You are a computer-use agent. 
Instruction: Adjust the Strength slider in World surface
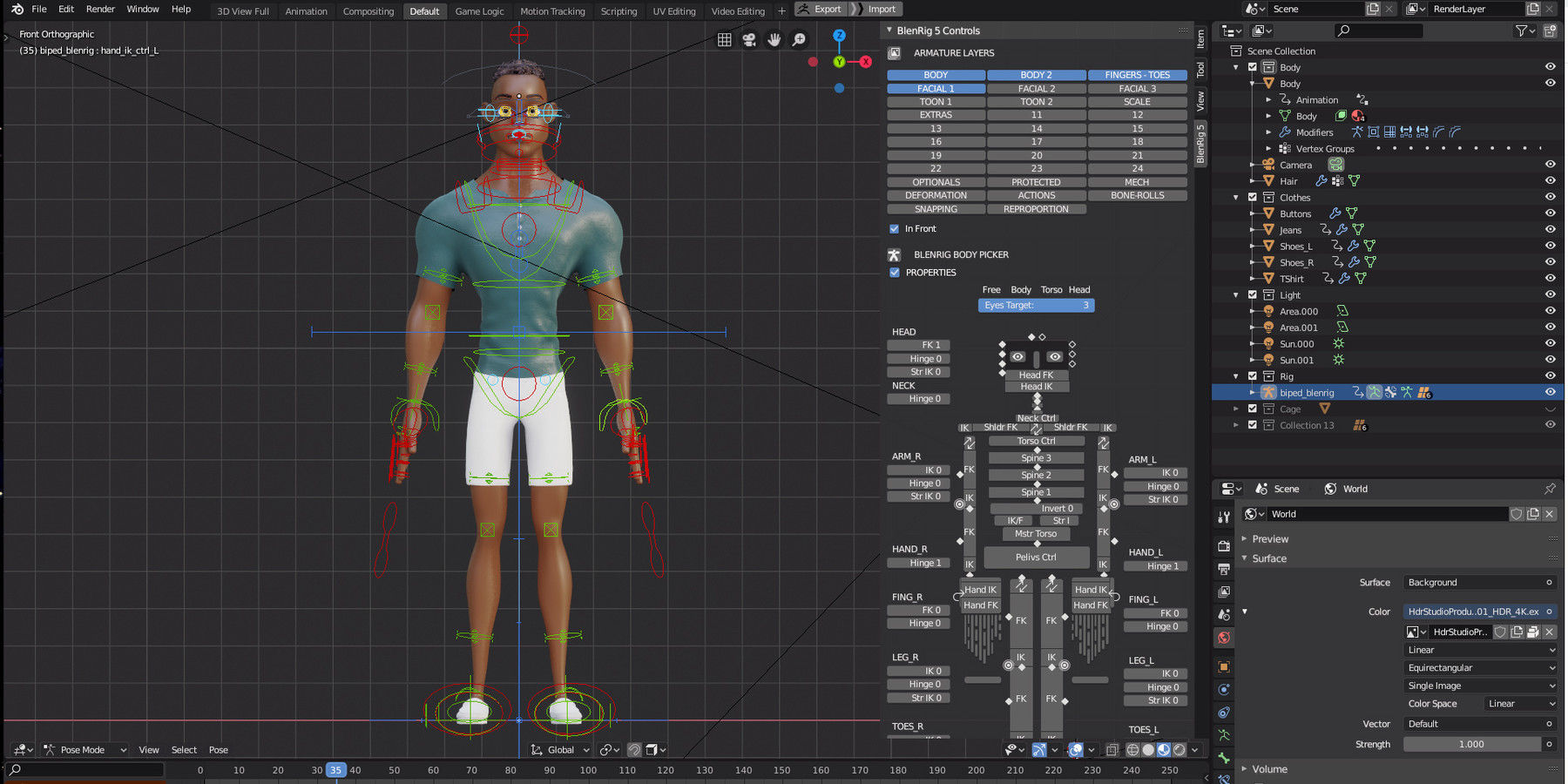pos(1471,744)
